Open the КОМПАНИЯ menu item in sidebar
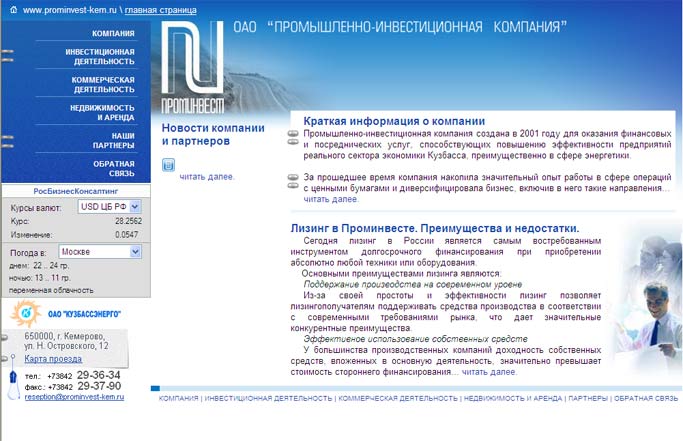 point(113,34)
